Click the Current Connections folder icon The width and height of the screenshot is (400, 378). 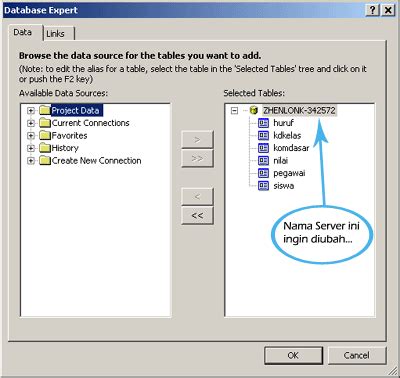[x=45, y=123]
